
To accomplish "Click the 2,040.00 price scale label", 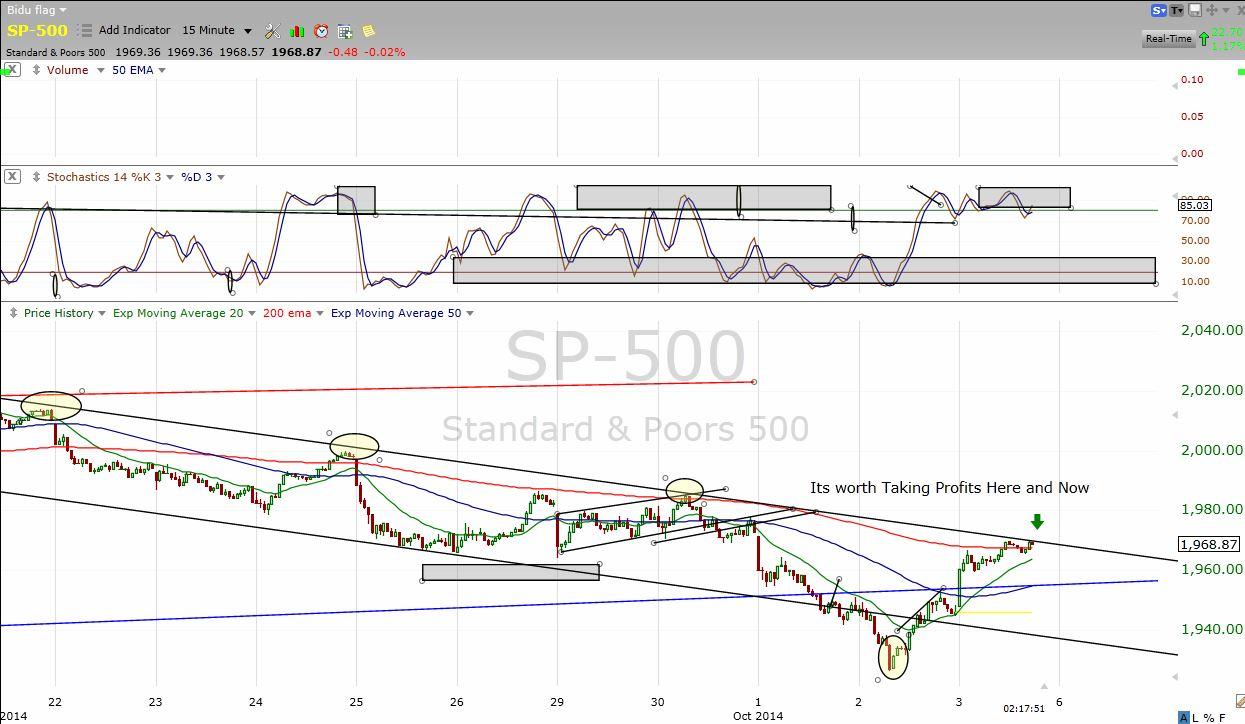I will pyautogui.click(x=1212, y=330).
